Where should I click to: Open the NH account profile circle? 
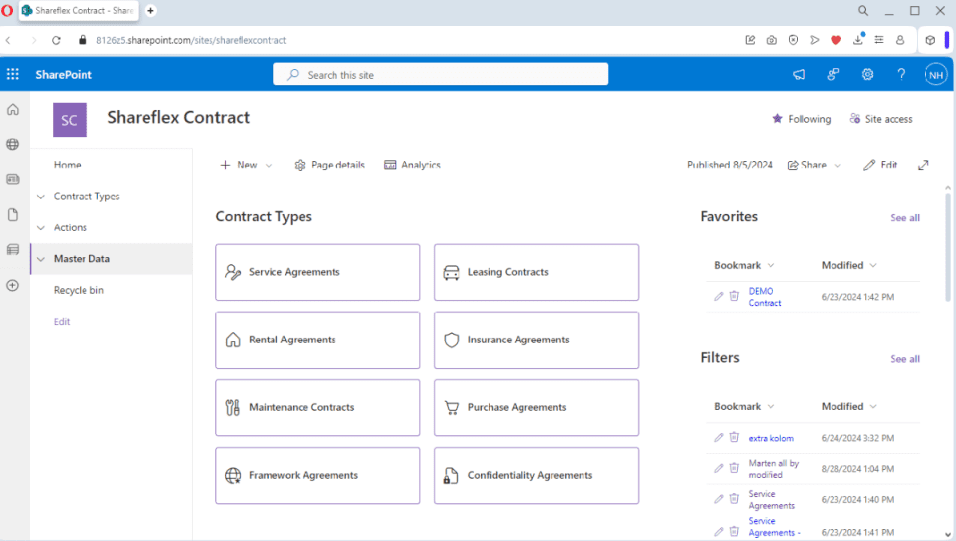pyautogui.click(x=935, y=75)
